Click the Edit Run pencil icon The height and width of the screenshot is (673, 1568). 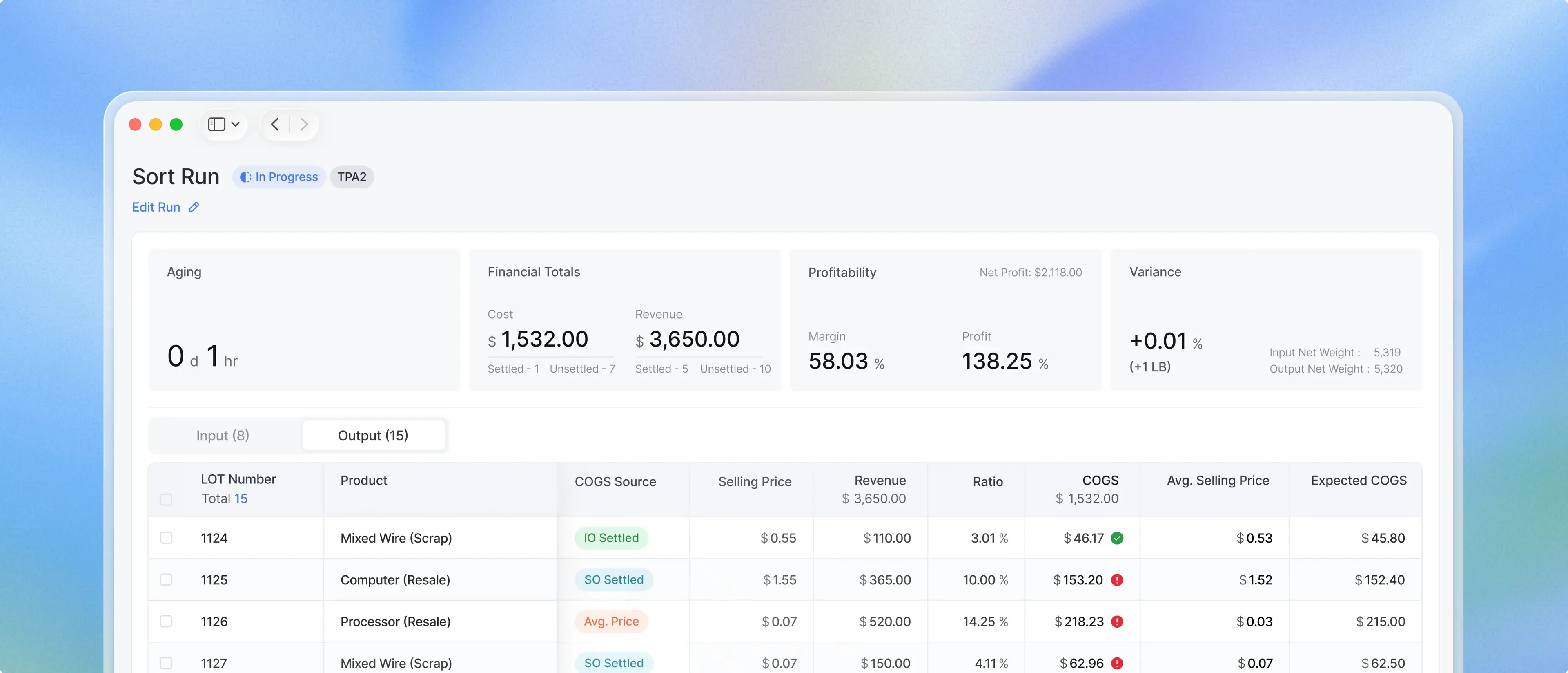click(x=194, y=207)
